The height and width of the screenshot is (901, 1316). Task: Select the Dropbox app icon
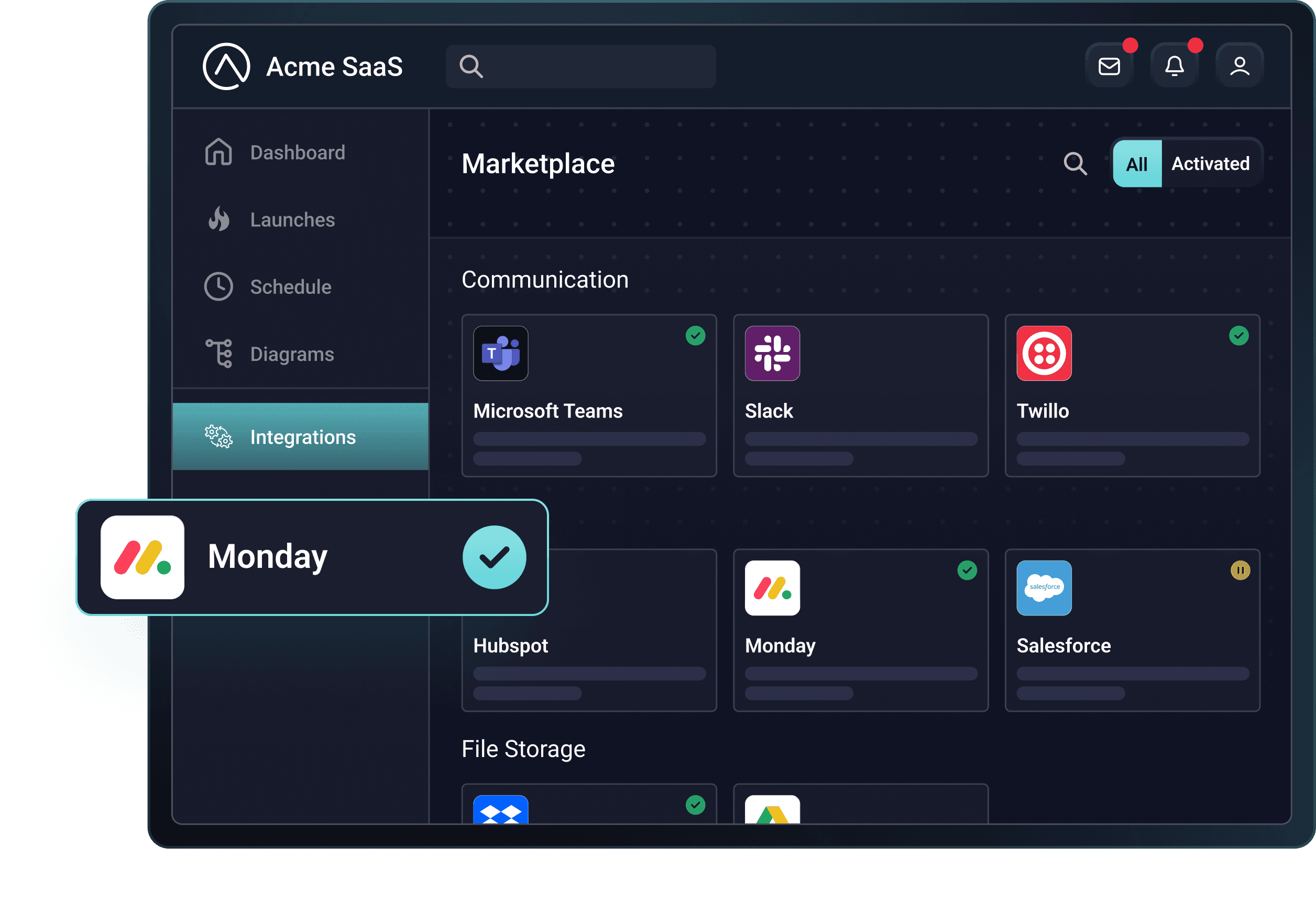point(501,810)
